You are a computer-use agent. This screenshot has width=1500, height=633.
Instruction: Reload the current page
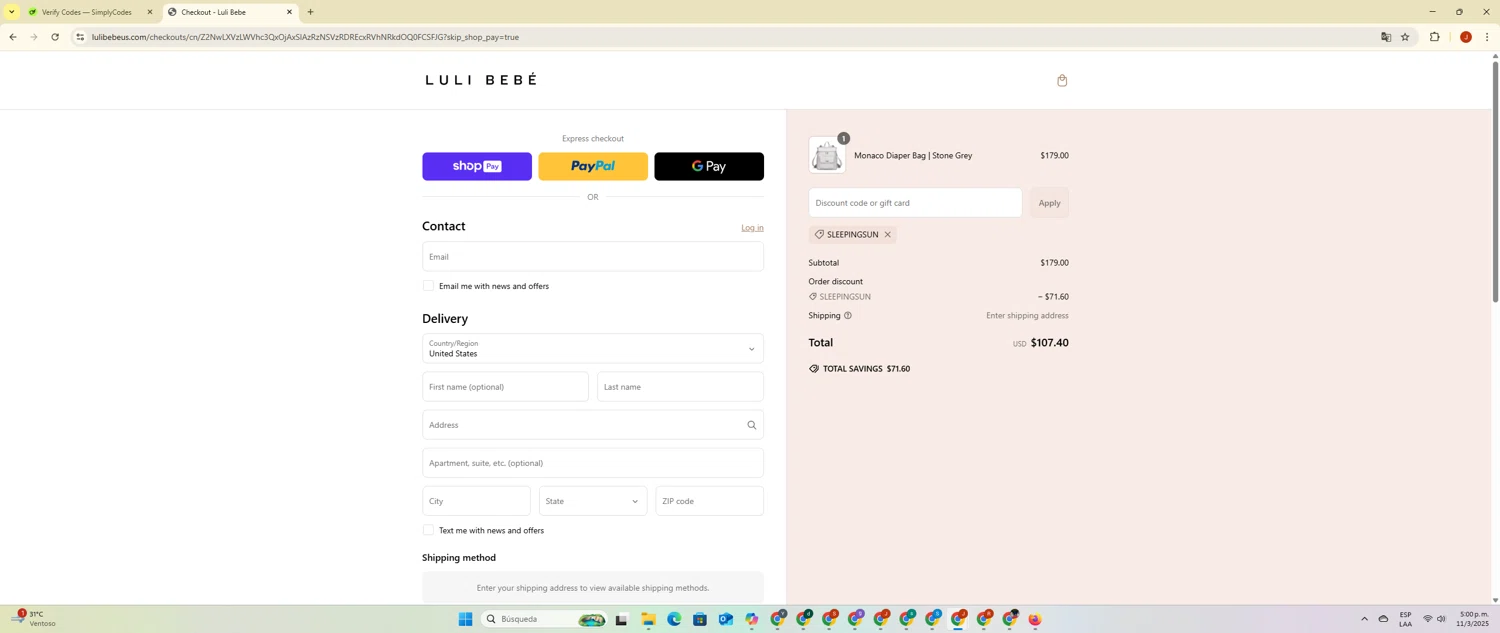[55, 37]
